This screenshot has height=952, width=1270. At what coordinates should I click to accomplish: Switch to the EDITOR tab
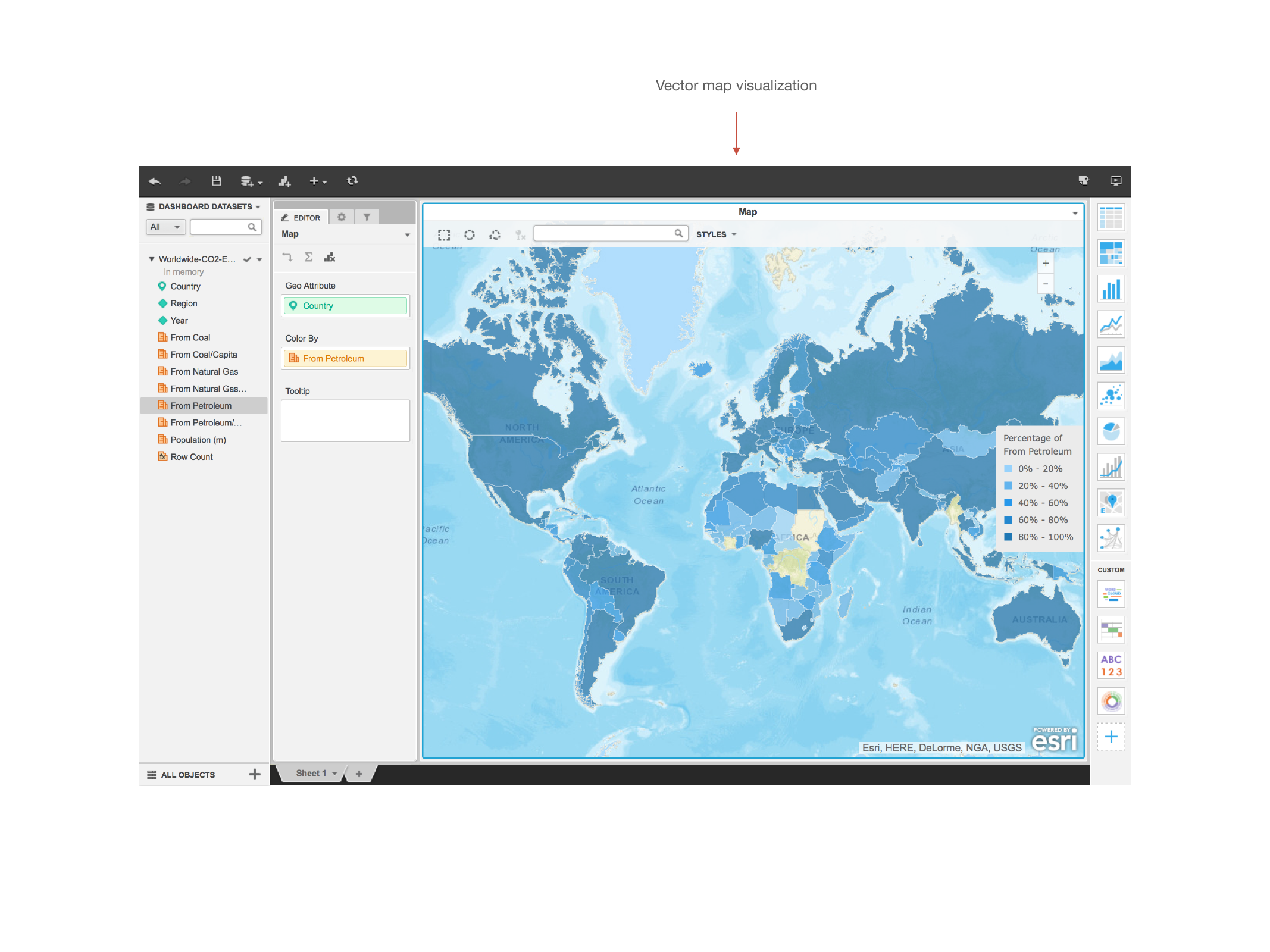pos(301,217)
